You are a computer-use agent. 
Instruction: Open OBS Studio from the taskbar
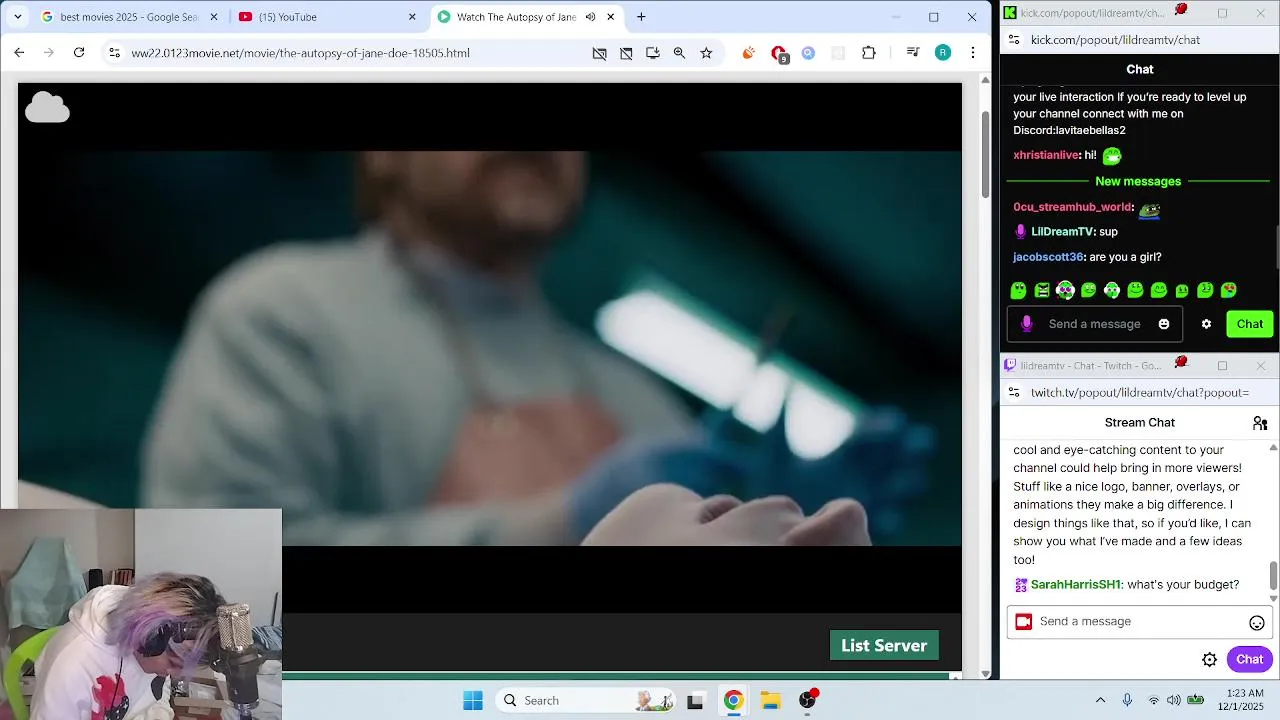808,700
